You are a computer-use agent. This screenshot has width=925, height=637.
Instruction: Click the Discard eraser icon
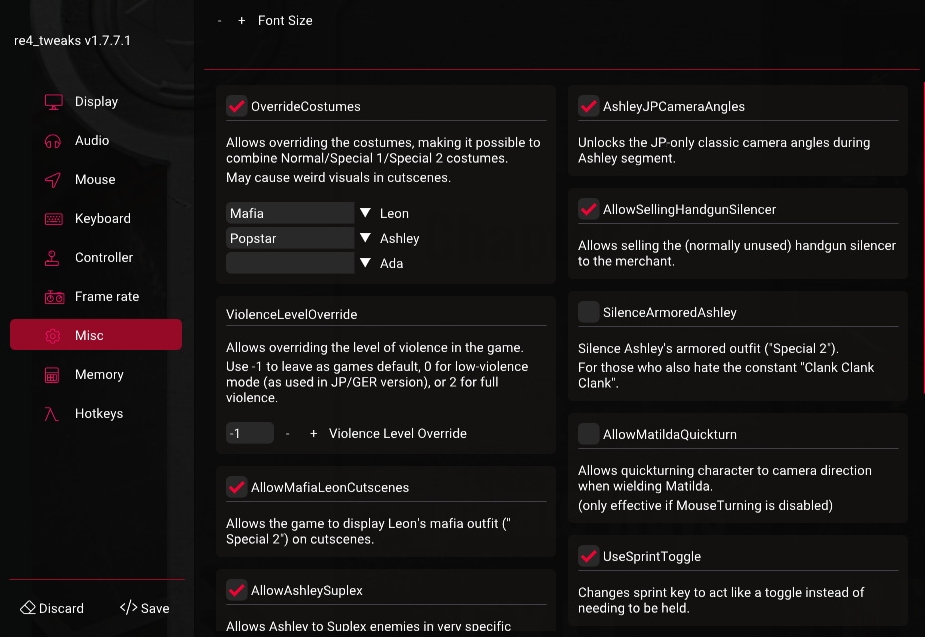[28, 608]
